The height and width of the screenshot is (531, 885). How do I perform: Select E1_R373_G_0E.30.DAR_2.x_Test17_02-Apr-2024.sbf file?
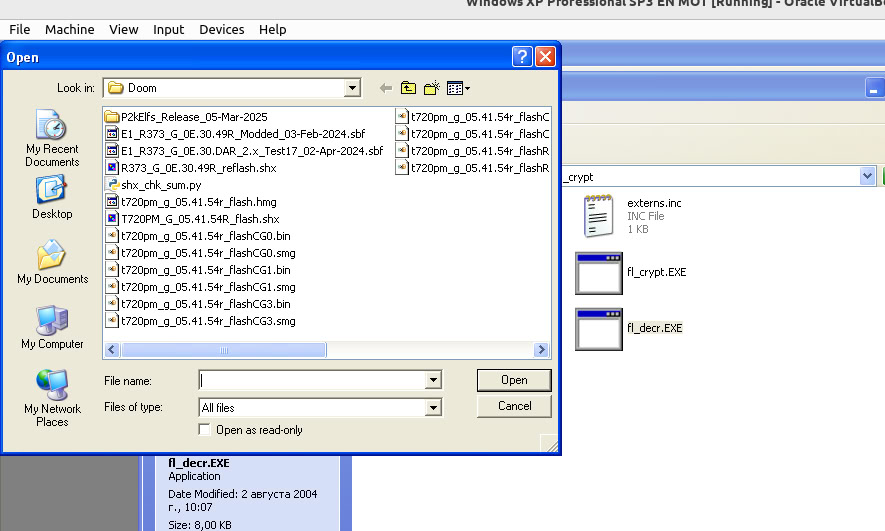coord(244,151)
